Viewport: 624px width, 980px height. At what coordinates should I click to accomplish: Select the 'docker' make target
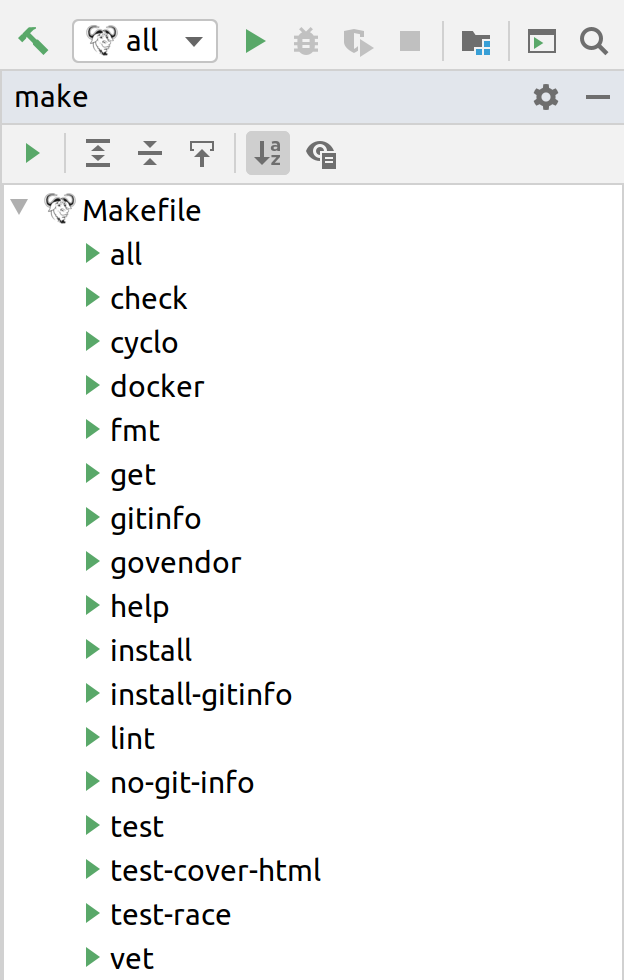pyautogui.click(x=157, y=386)
